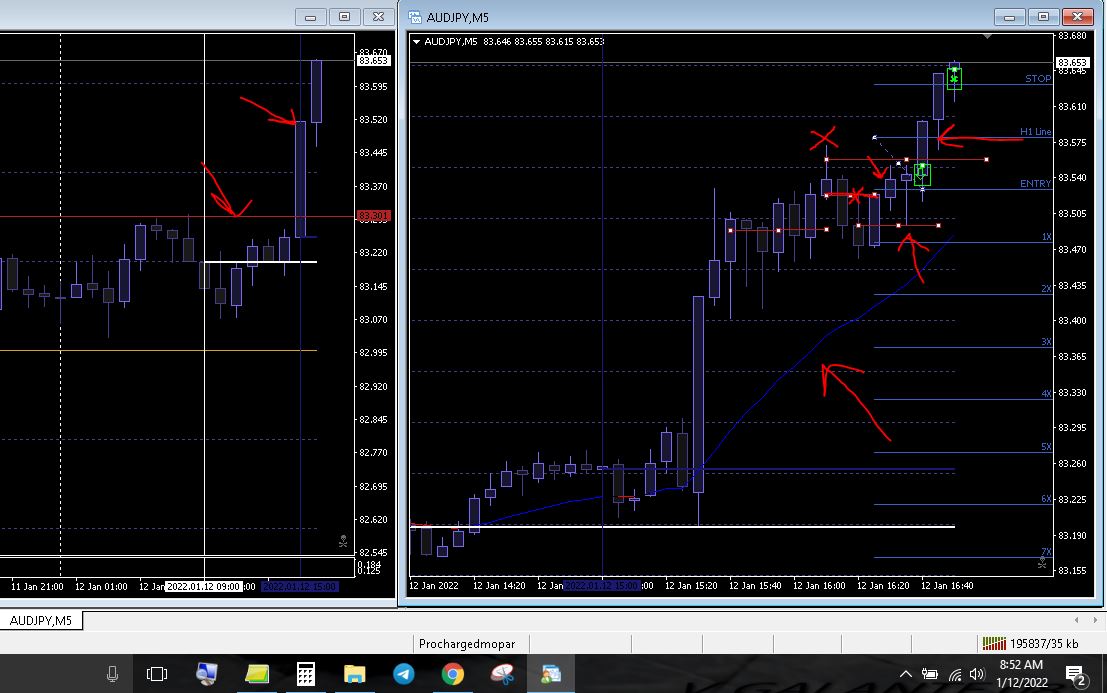Select the 1X level label

(x=1046, y=237)
